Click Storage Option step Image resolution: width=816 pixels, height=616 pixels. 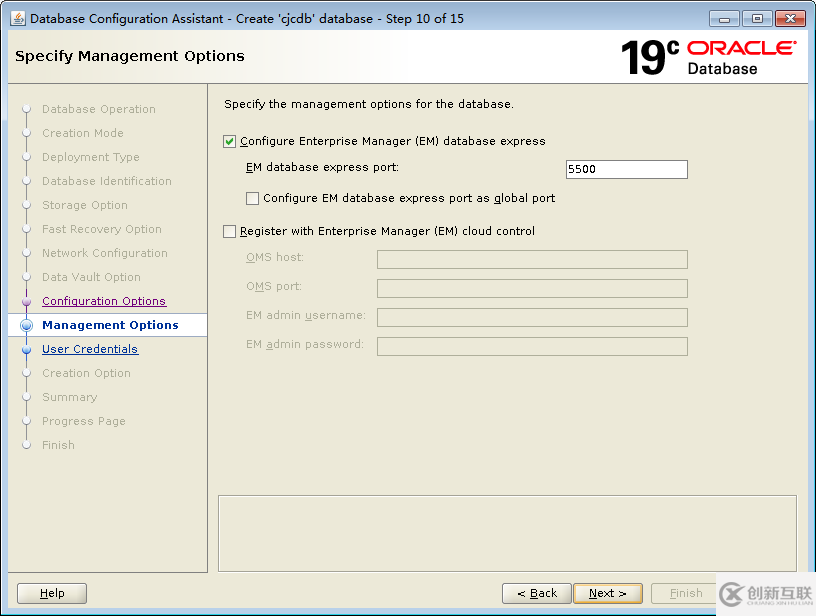click(x=85, y=205)
